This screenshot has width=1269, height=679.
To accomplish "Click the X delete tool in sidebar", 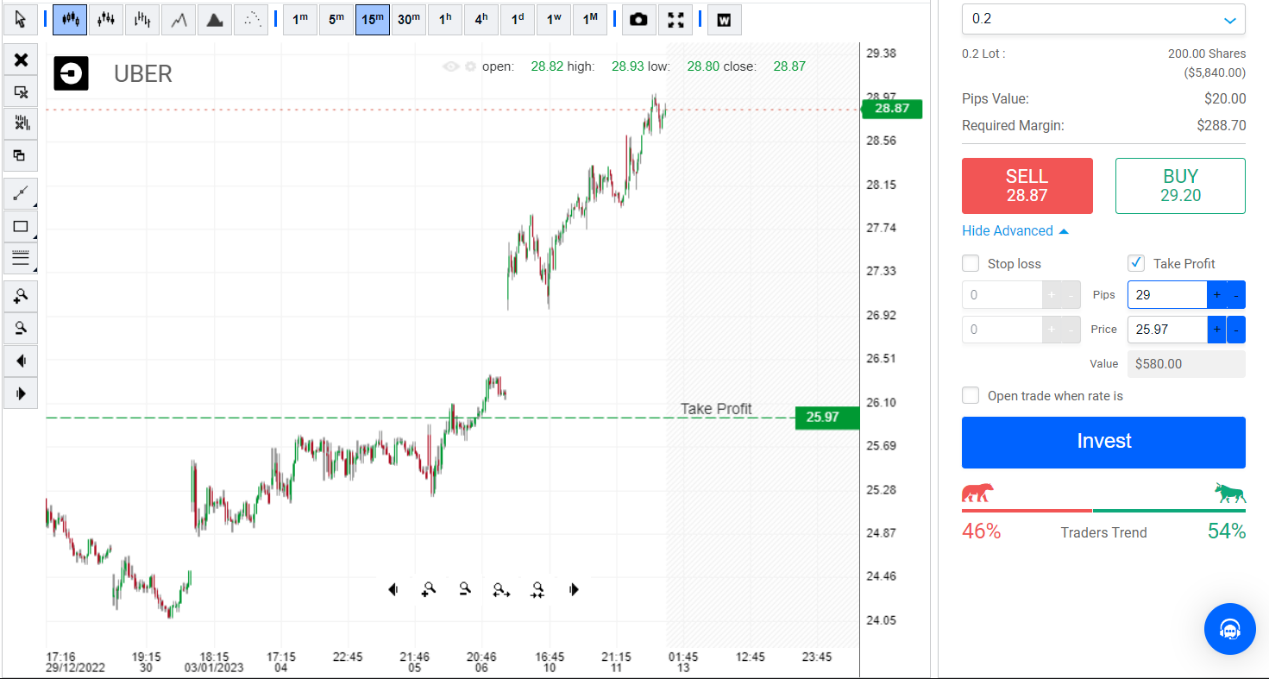I will (20, 60).
